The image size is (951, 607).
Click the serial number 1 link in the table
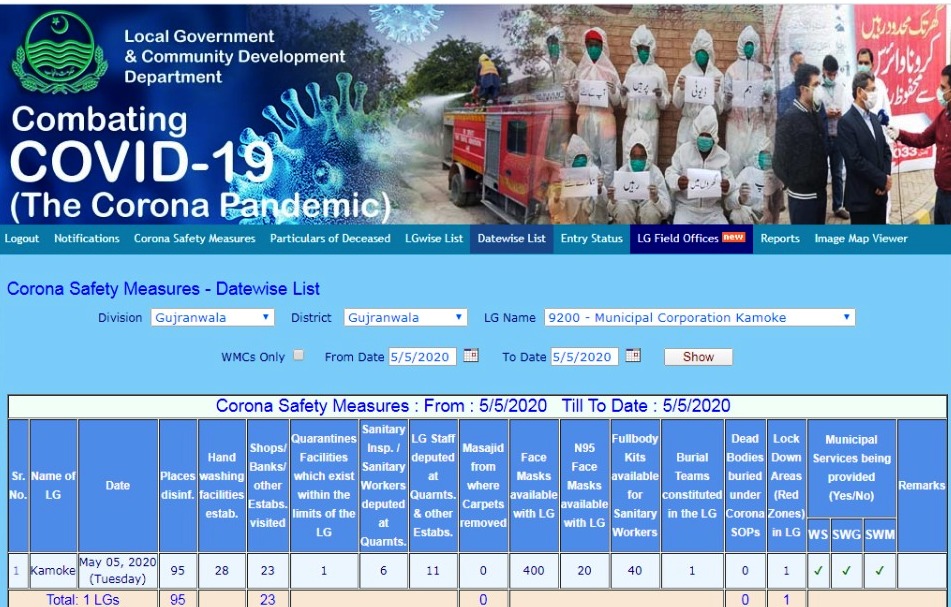coord(16,571)
